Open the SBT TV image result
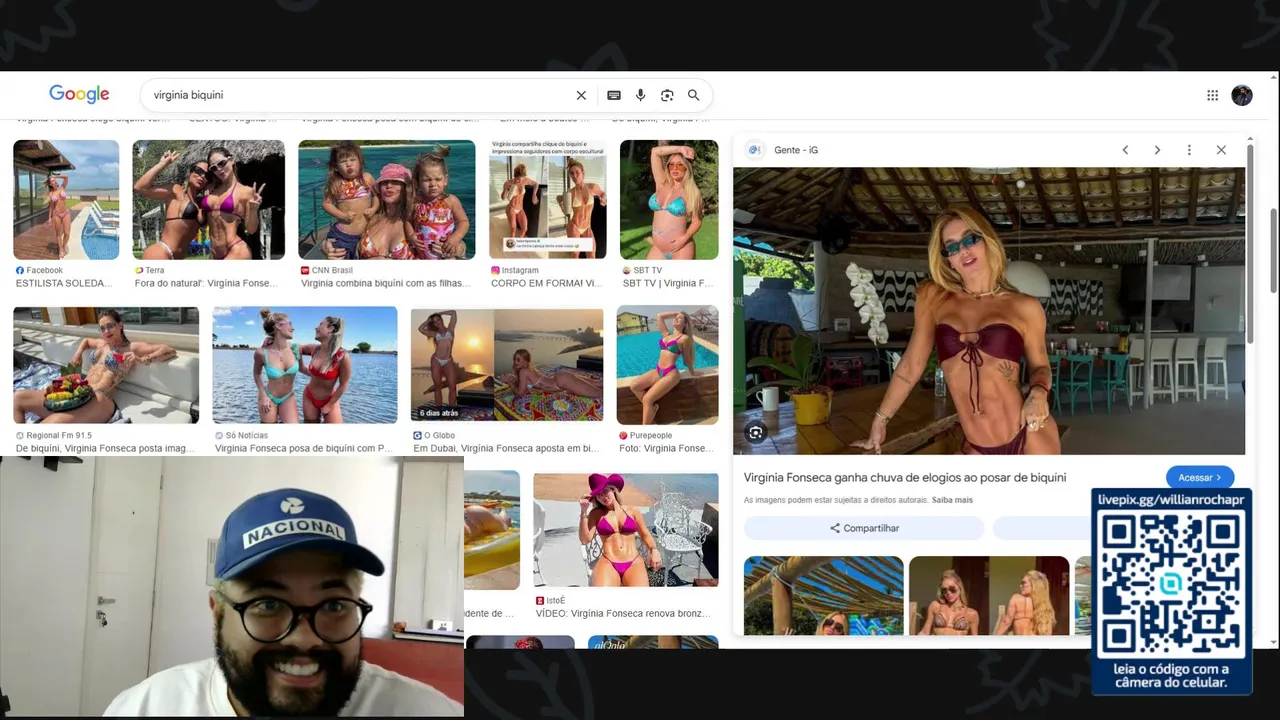Image resolution: width=1280 pixels, height=720 pixels. pos(669,200)
